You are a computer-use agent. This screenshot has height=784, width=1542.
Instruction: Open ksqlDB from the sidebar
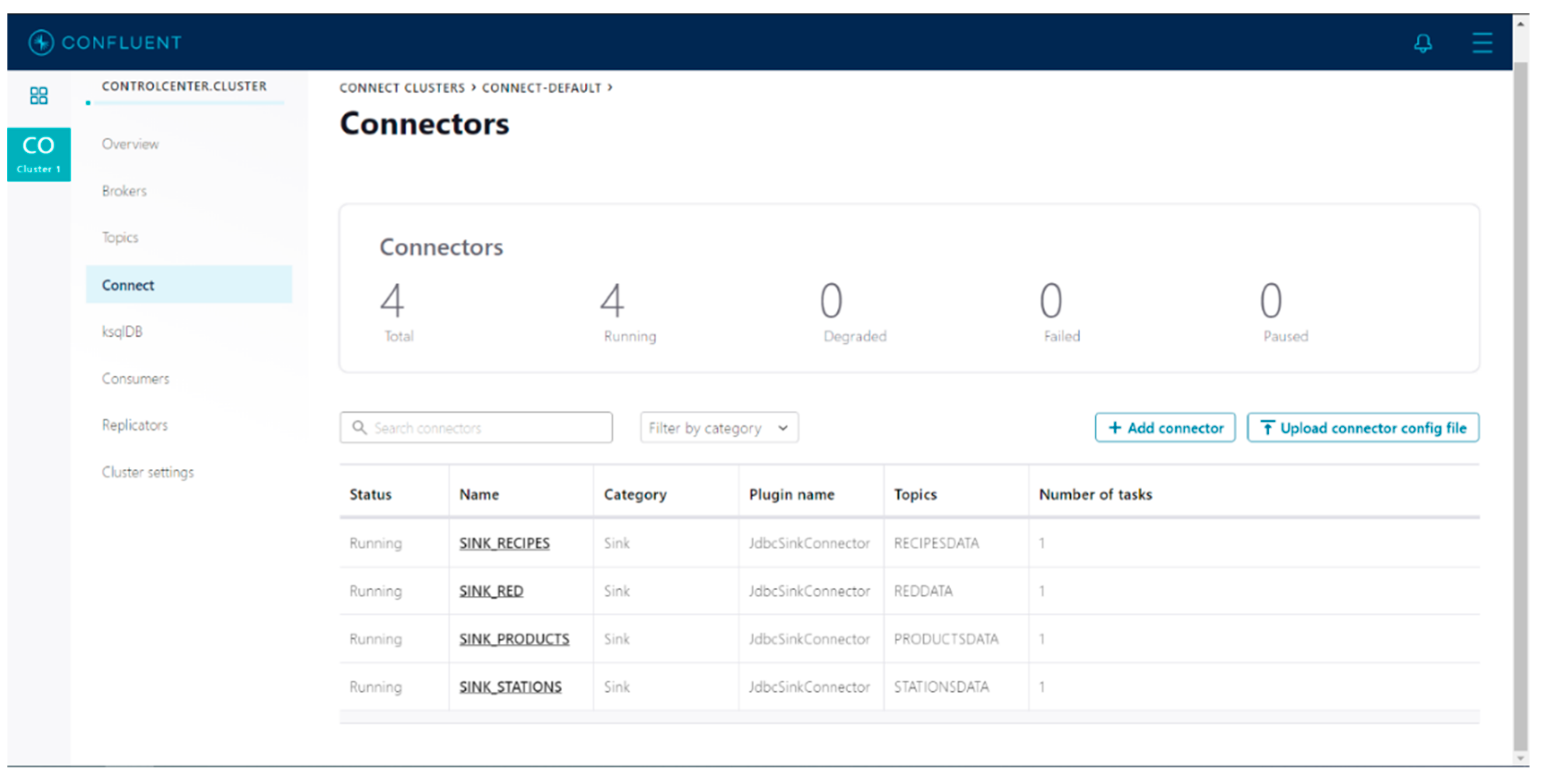[x=122, y=332]
